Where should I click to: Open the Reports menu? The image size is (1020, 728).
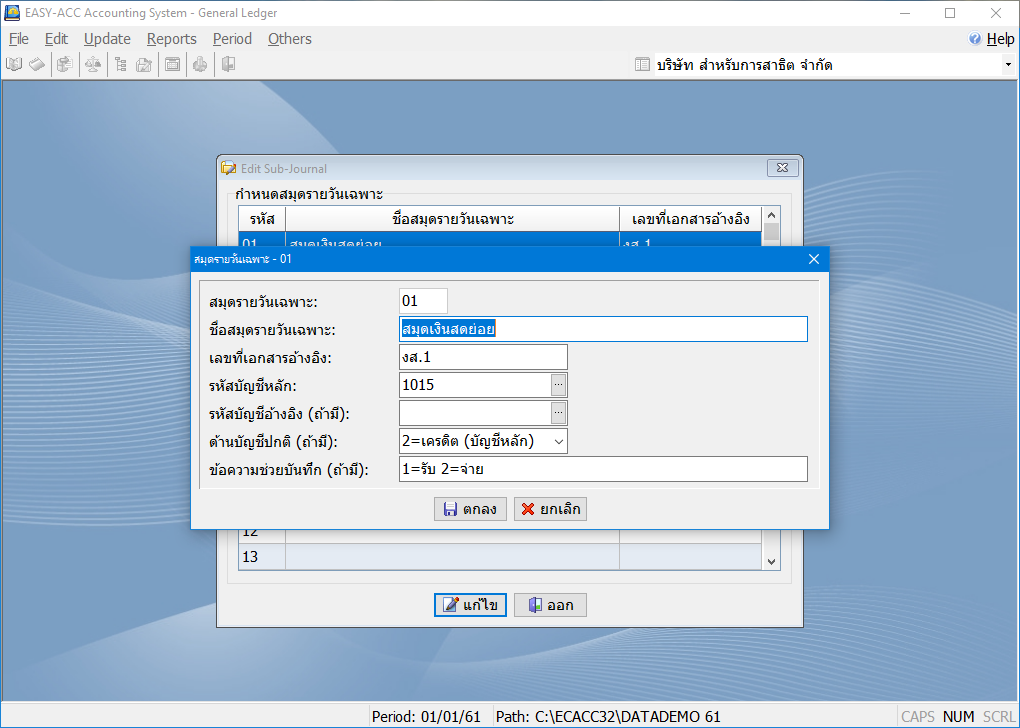pyautogui.click(x=171, y=39)
